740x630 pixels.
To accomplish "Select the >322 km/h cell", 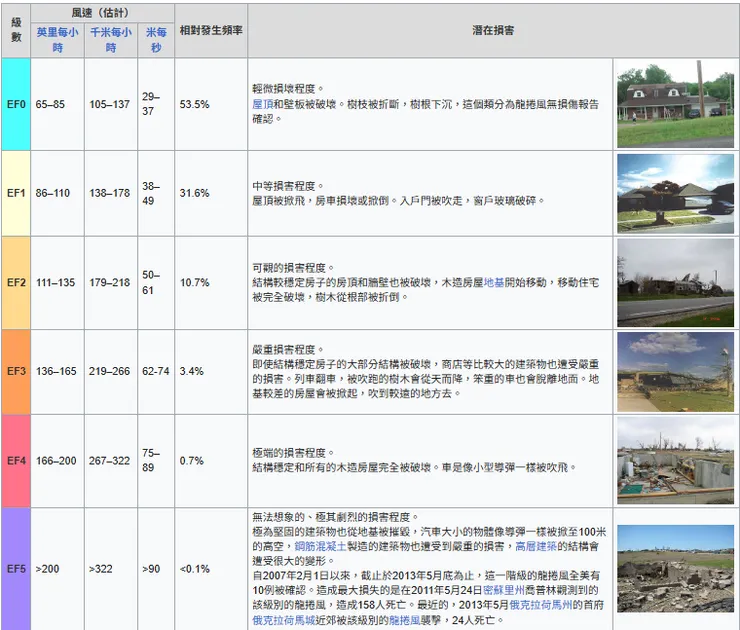I will [x=111, y=569].
